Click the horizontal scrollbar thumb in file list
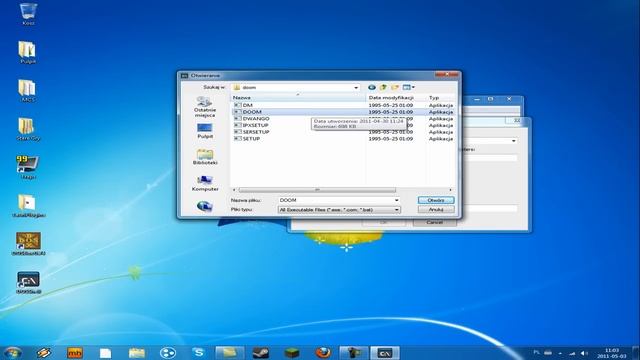This screenshot has height=360, width=640. [317, 190]
